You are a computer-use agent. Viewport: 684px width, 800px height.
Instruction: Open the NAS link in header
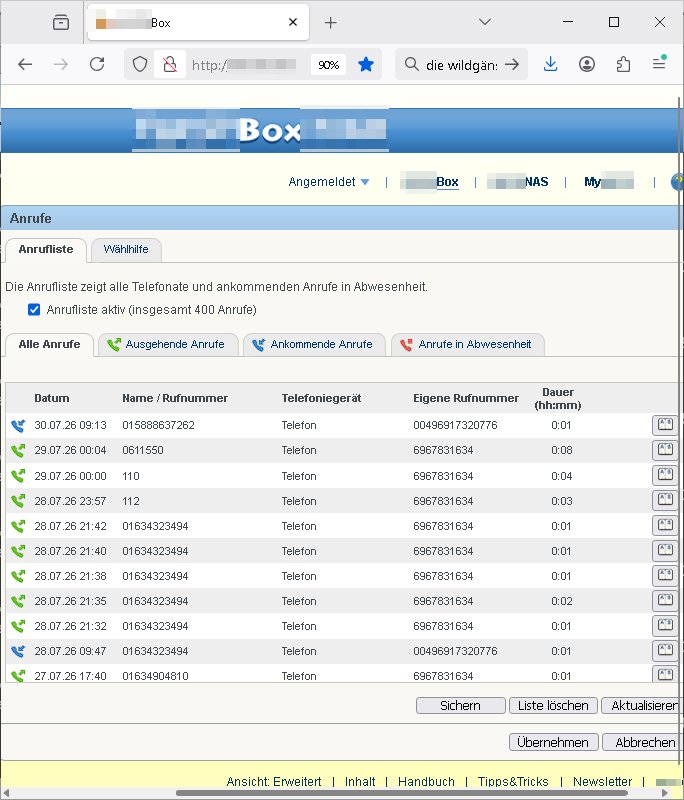tap(518, 182)
